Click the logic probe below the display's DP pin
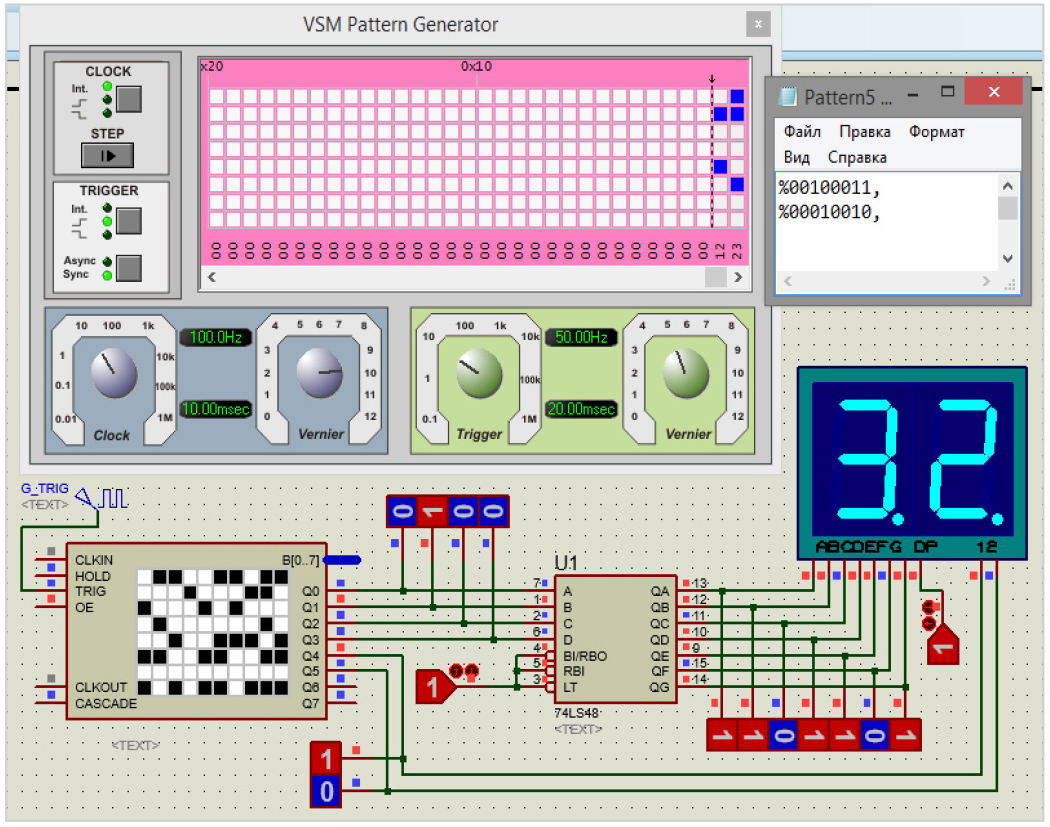The height and width of the screenshot is (827, 1050). click(x=943, y=644)
